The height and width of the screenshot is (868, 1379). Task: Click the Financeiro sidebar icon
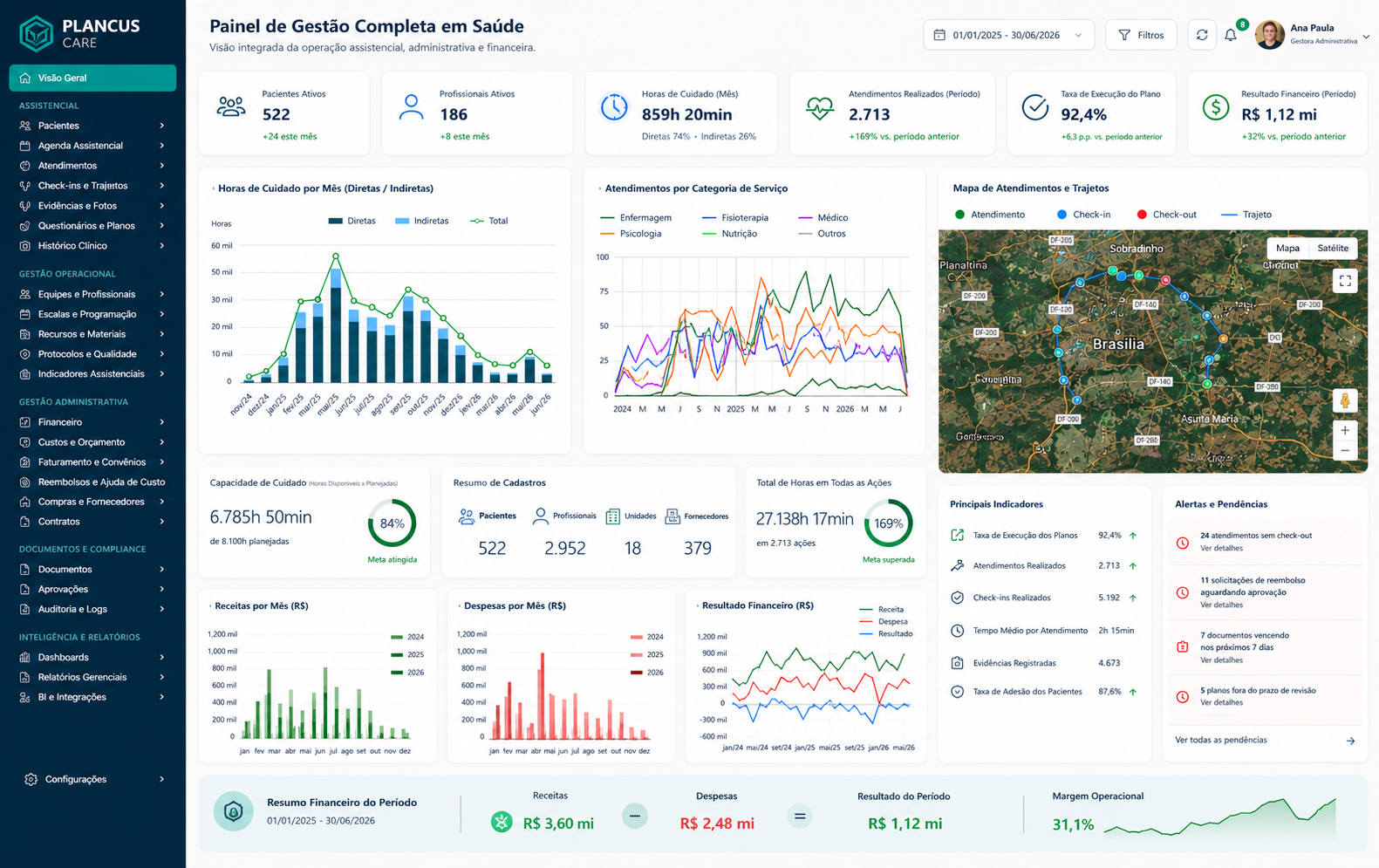coord(24,422)
